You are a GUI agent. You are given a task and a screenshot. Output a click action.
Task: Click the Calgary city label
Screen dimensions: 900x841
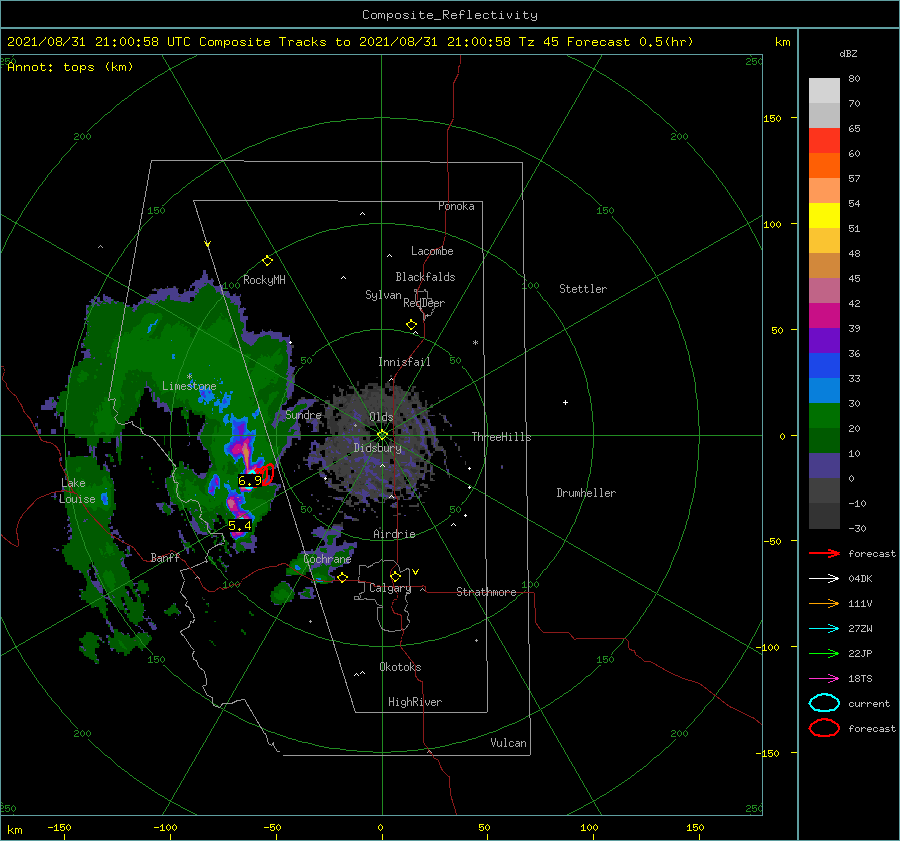point(390,588)
